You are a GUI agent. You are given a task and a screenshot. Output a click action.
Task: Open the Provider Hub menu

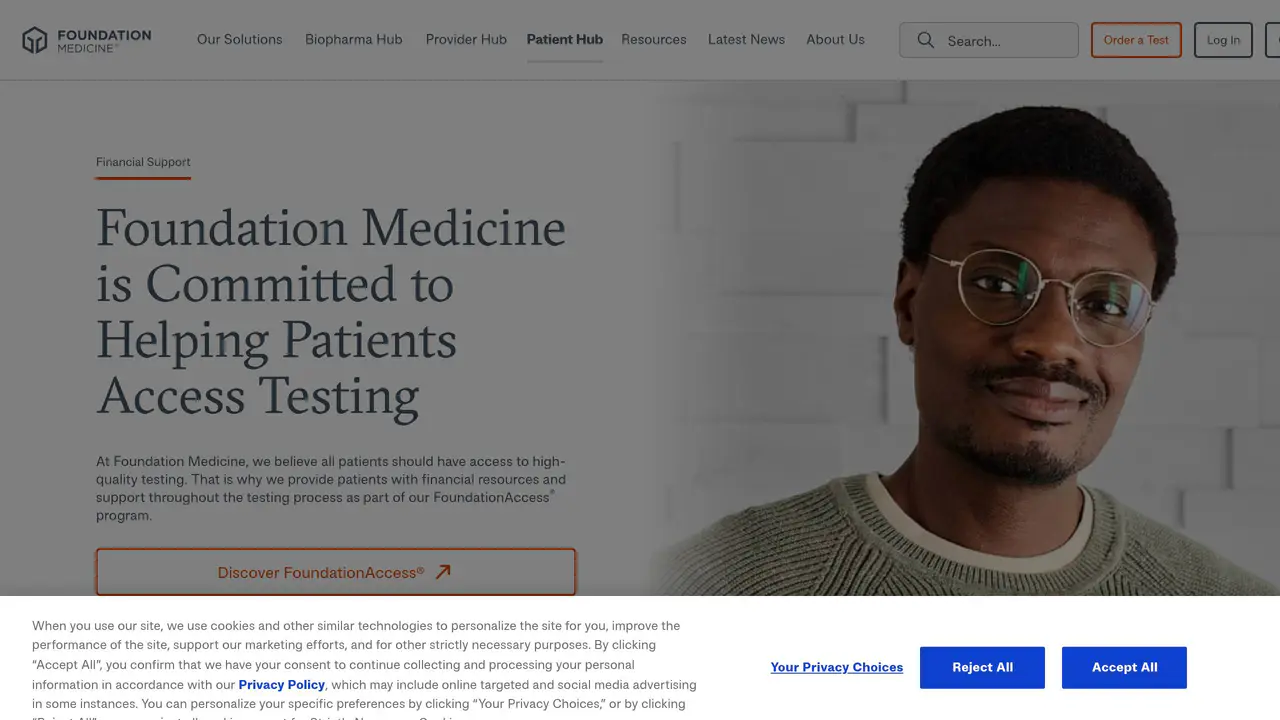point(466,40)
